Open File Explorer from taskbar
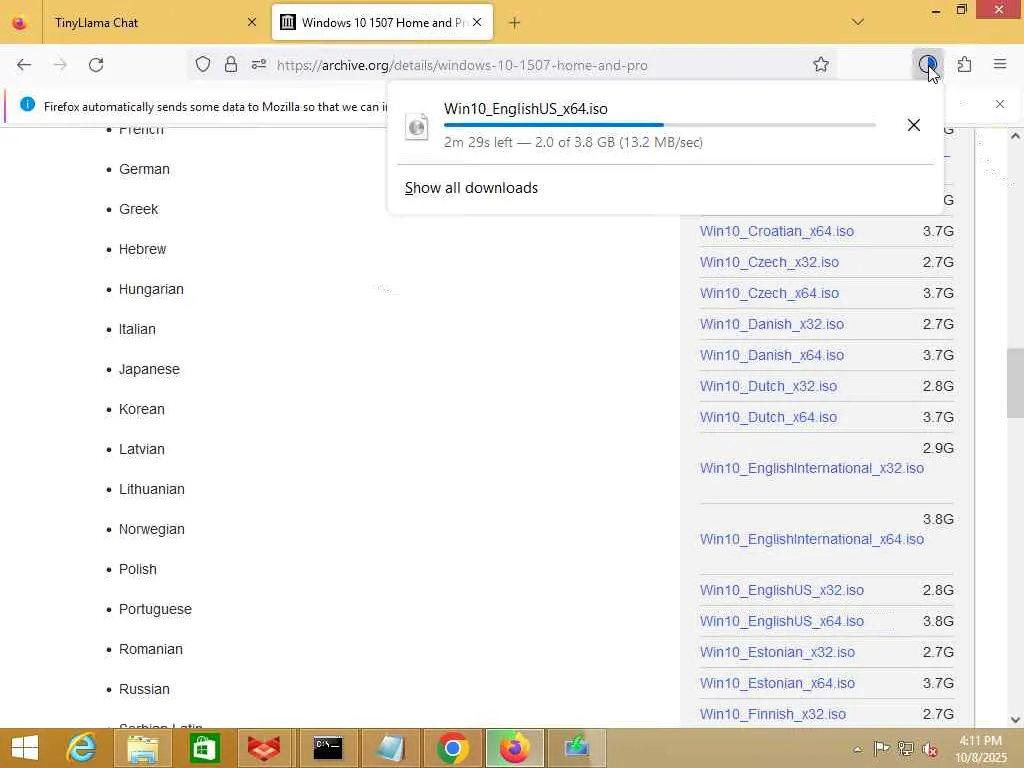The height and width of the screenshot is (768, 1024). 143,748
